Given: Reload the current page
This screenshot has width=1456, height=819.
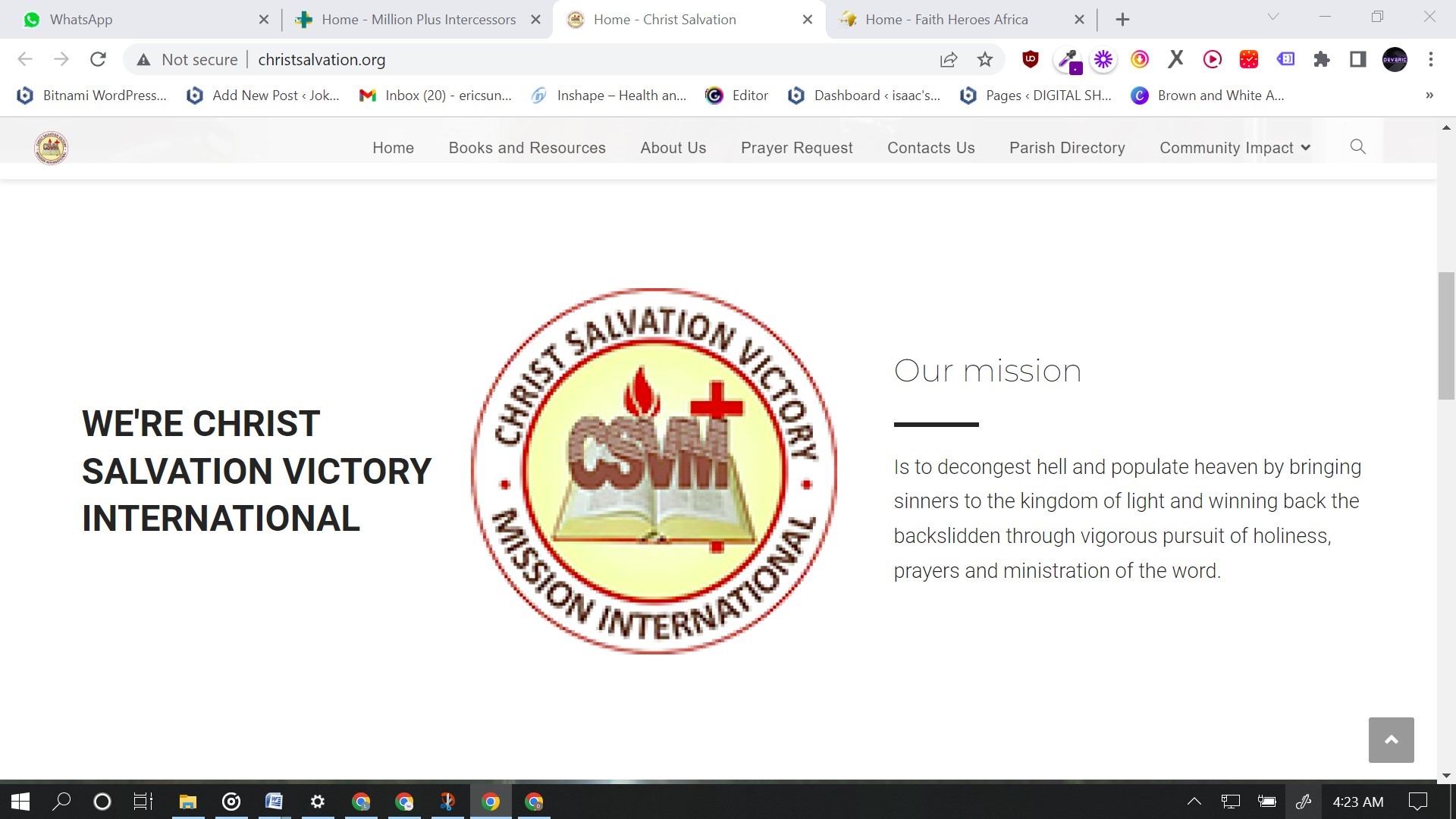Looking at the screenshot, I should point(98,59).
